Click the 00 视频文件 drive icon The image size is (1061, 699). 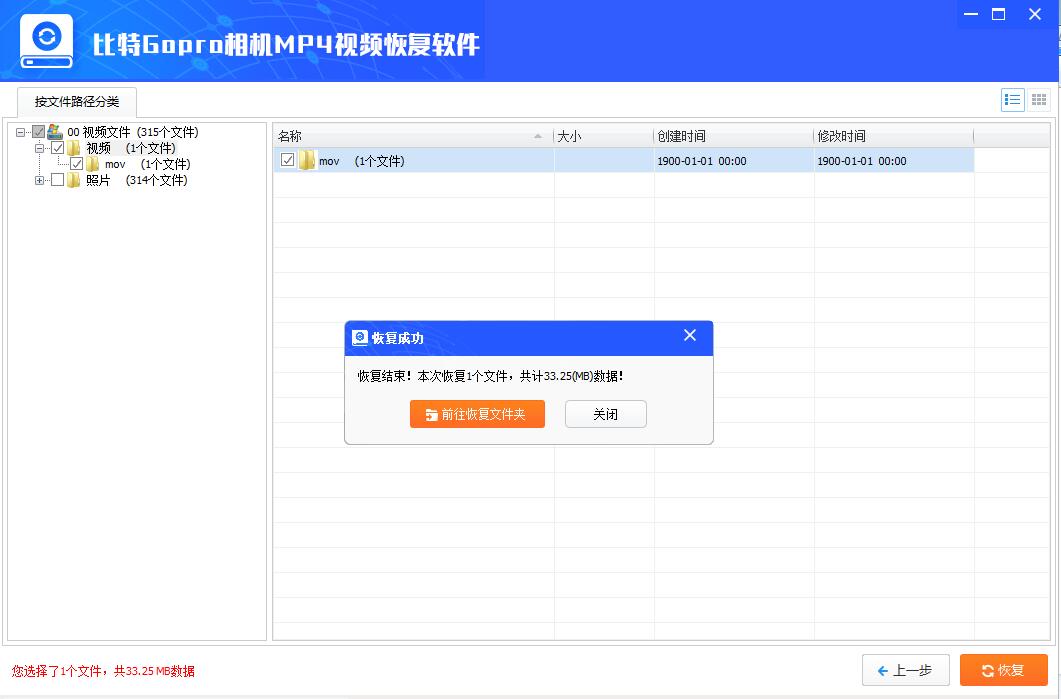(x=55, y=132)
